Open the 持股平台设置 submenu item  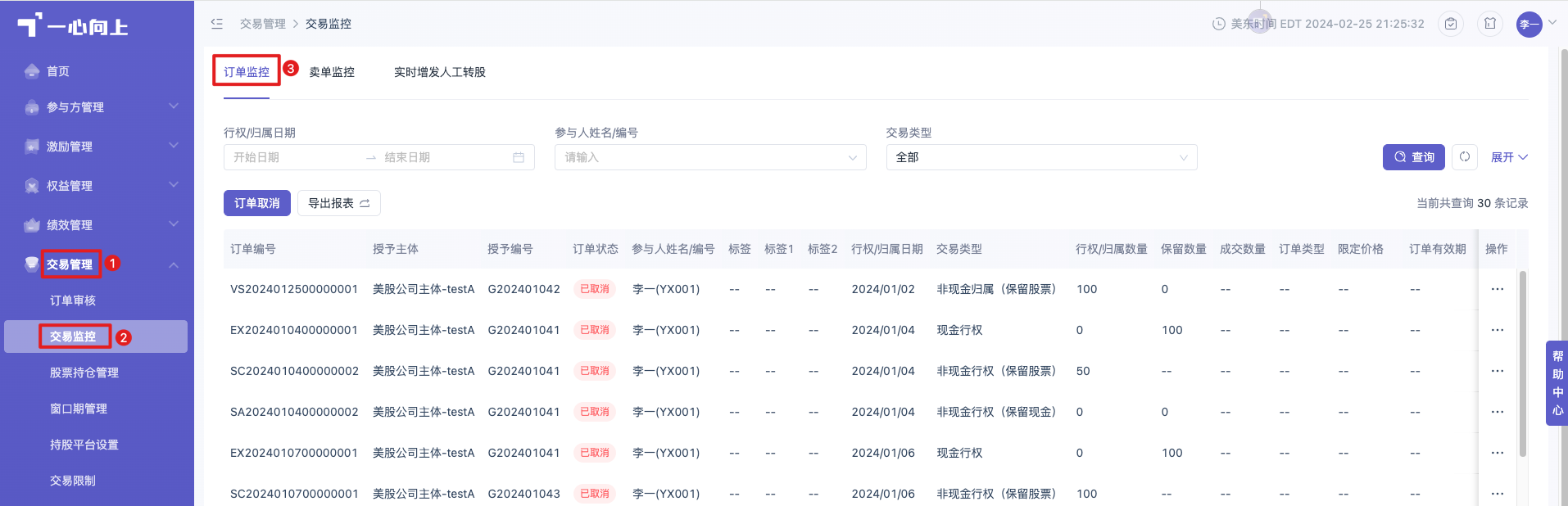tap(84, 445)
